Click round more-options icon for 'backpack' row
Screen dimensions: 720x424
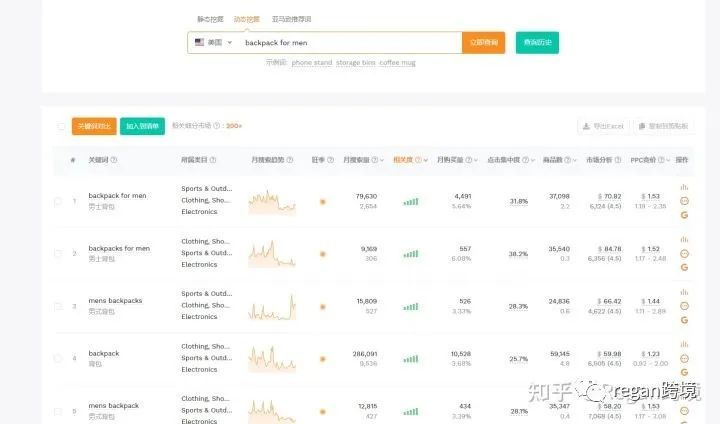(684, 358)
